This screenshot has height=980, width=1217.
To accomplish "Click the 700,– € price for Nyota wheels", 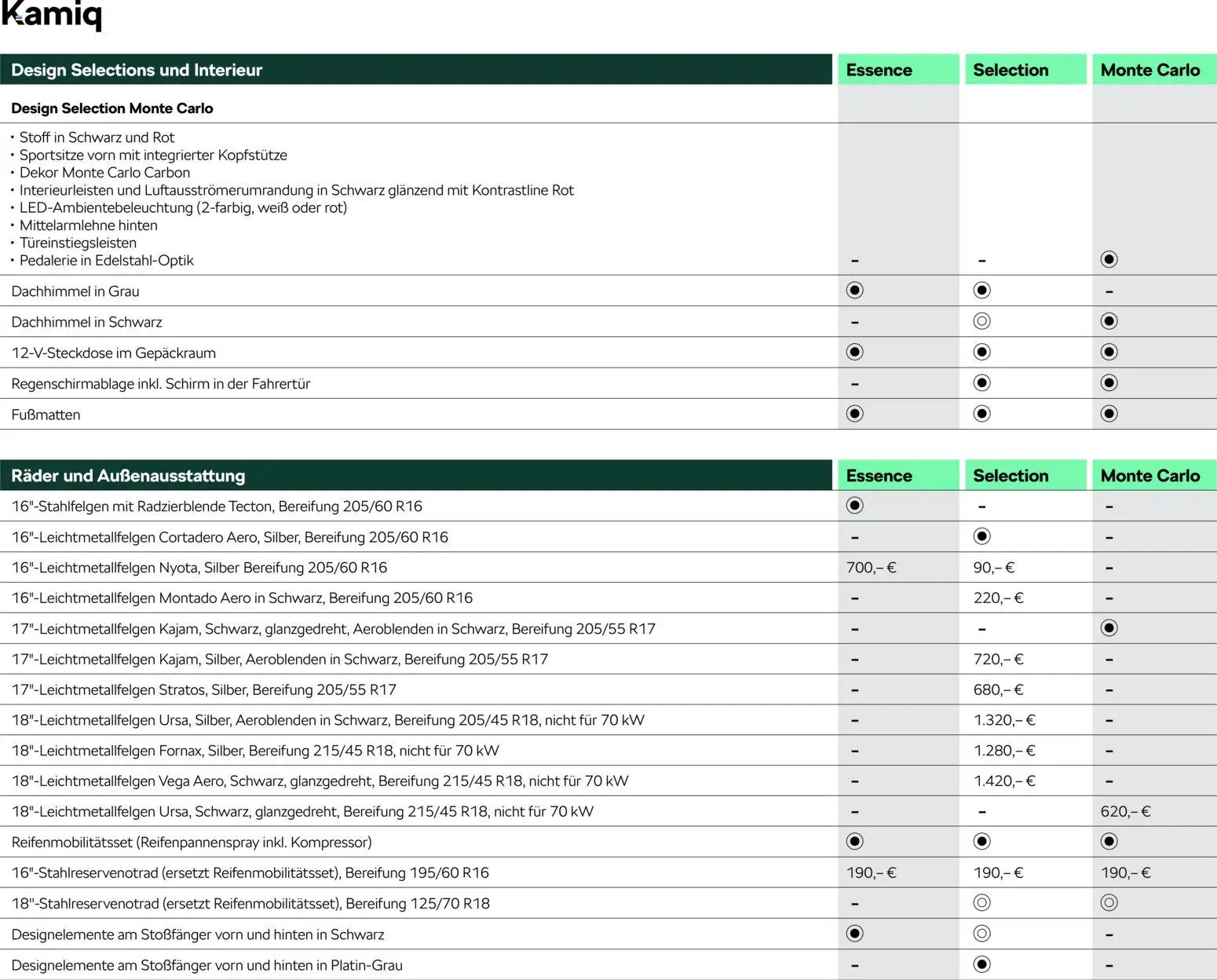I will [871, 568].
